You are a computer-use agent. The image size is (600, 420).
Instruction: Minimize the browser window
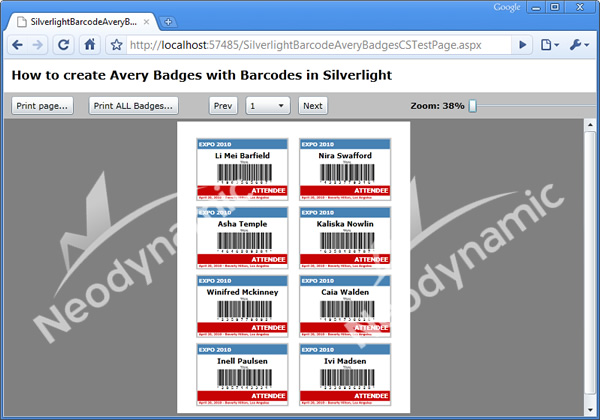[536, 7]
